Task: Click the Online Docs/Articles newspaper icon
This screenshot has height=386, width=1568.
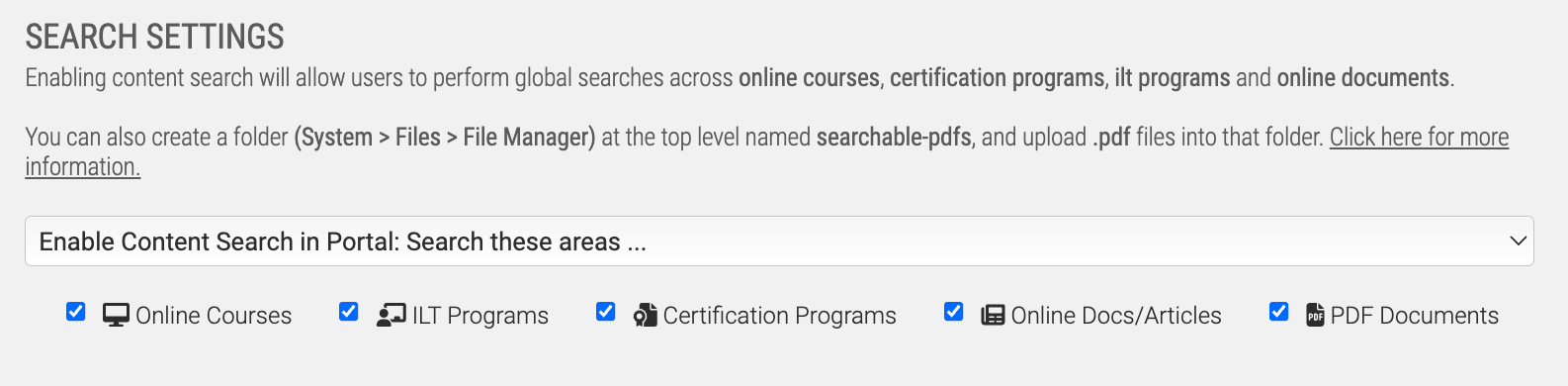Action: [993, 316]
